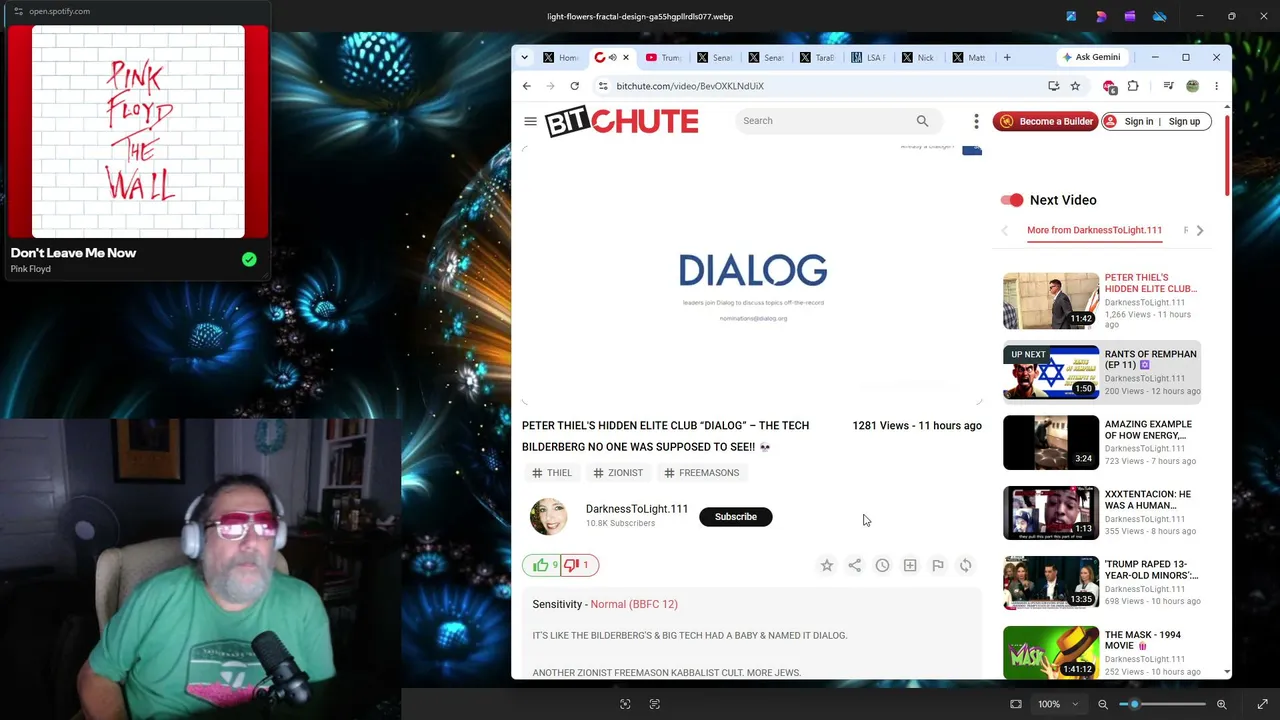The width and height of the screenshot is (1280, 720).
Task: Dislike the video with thumbs down
Action: tap(578, 565)
